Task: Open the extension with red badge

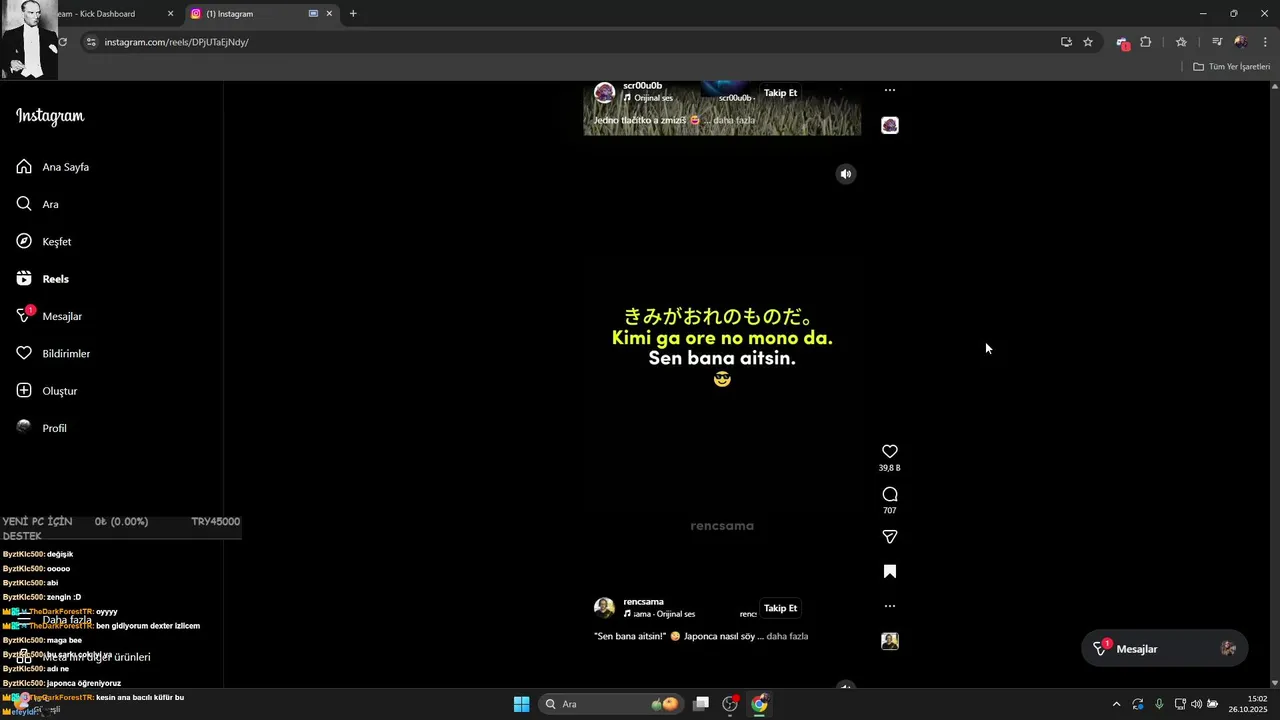Action: point(1123,43)
